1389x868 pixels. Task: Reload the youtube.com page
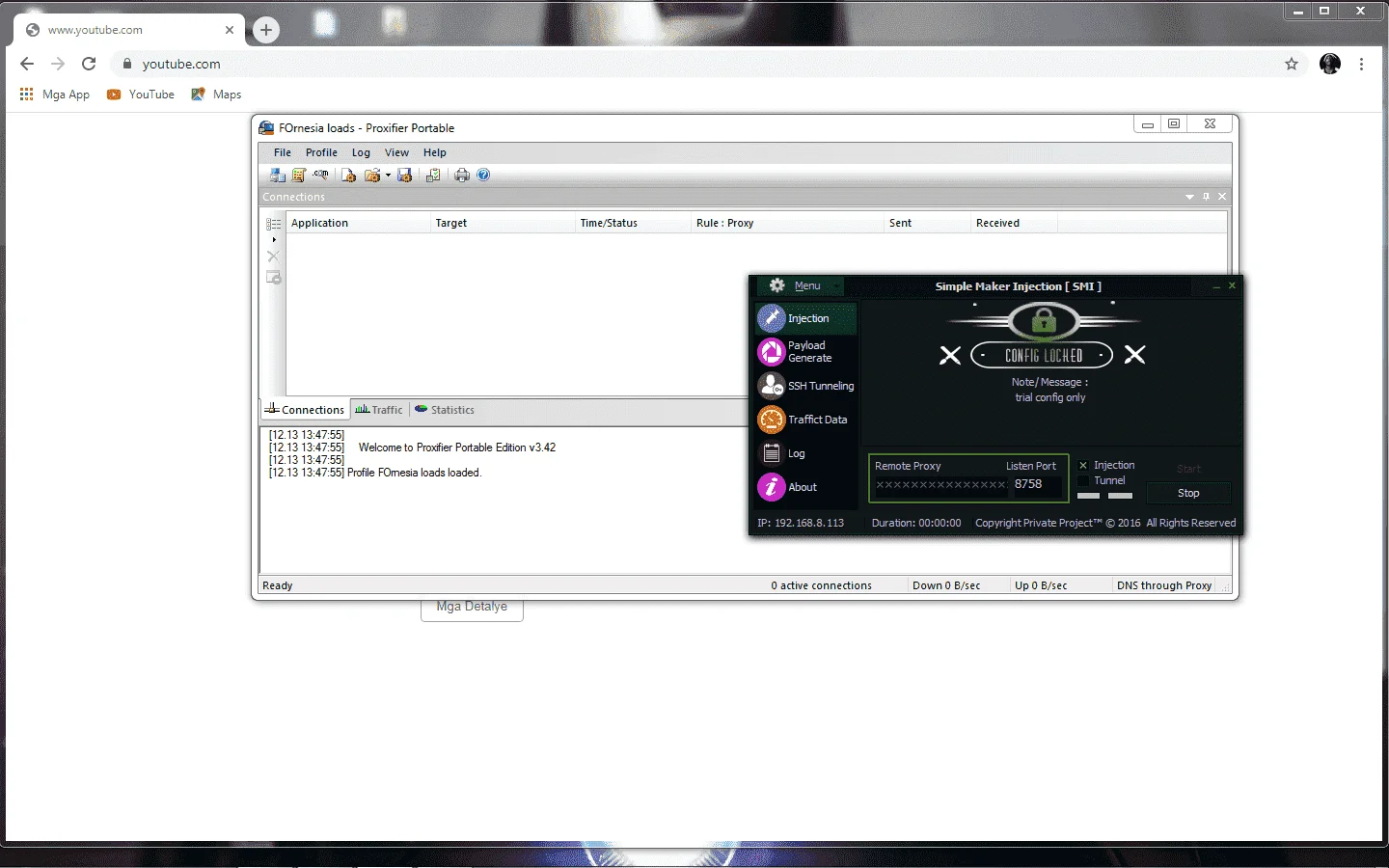tap(89, 64)
